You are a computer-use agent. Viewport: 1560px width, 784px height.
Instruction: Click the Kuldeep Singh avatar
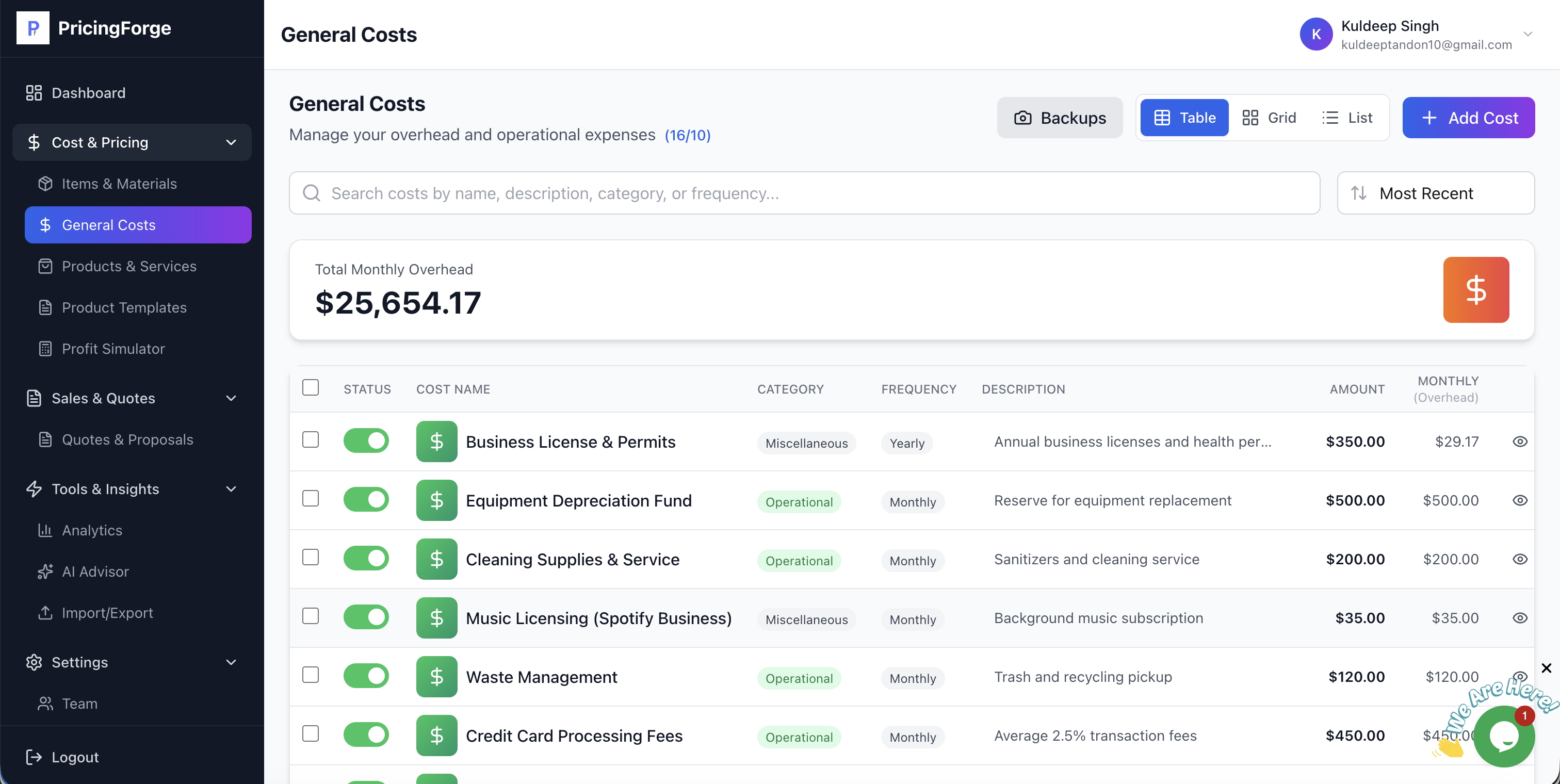coord(1315,35)
